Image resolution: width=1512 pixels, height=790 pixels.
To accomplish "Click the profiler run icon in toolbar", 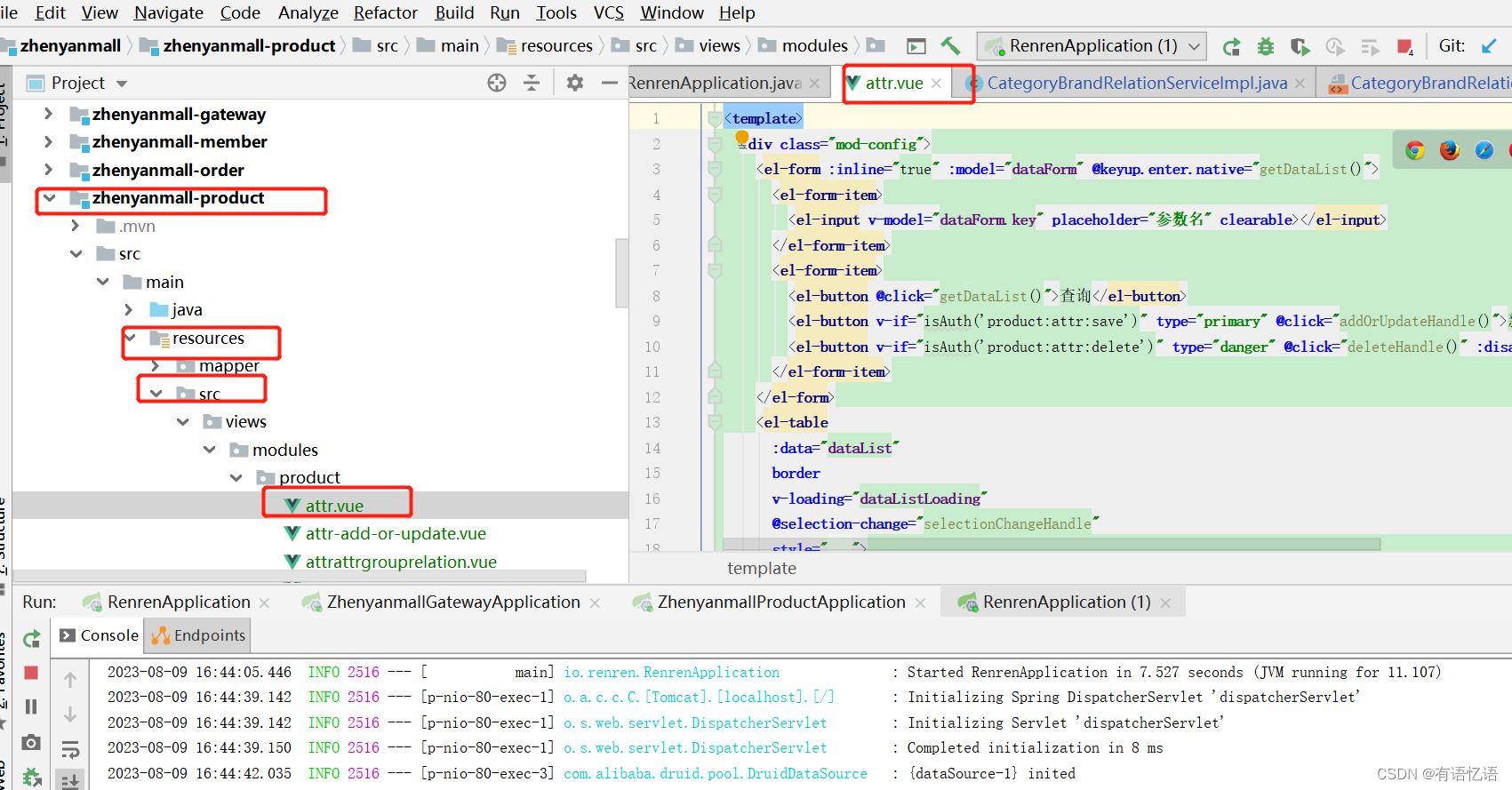I will pos(1334,46).
